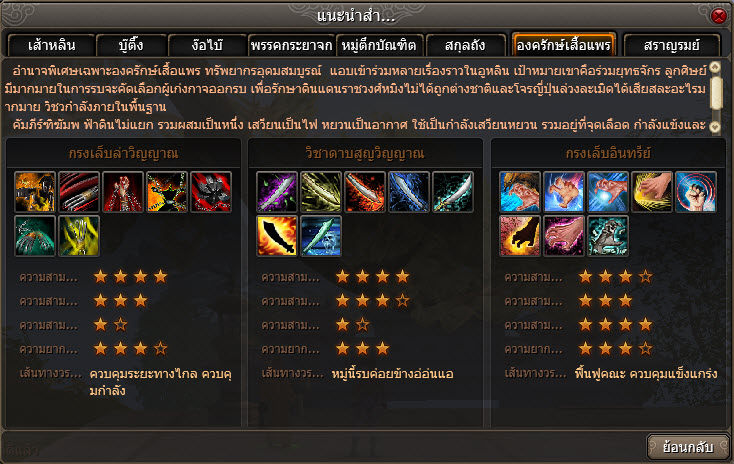Choose the yellow claw skill icon

click(x=79, y=236)
